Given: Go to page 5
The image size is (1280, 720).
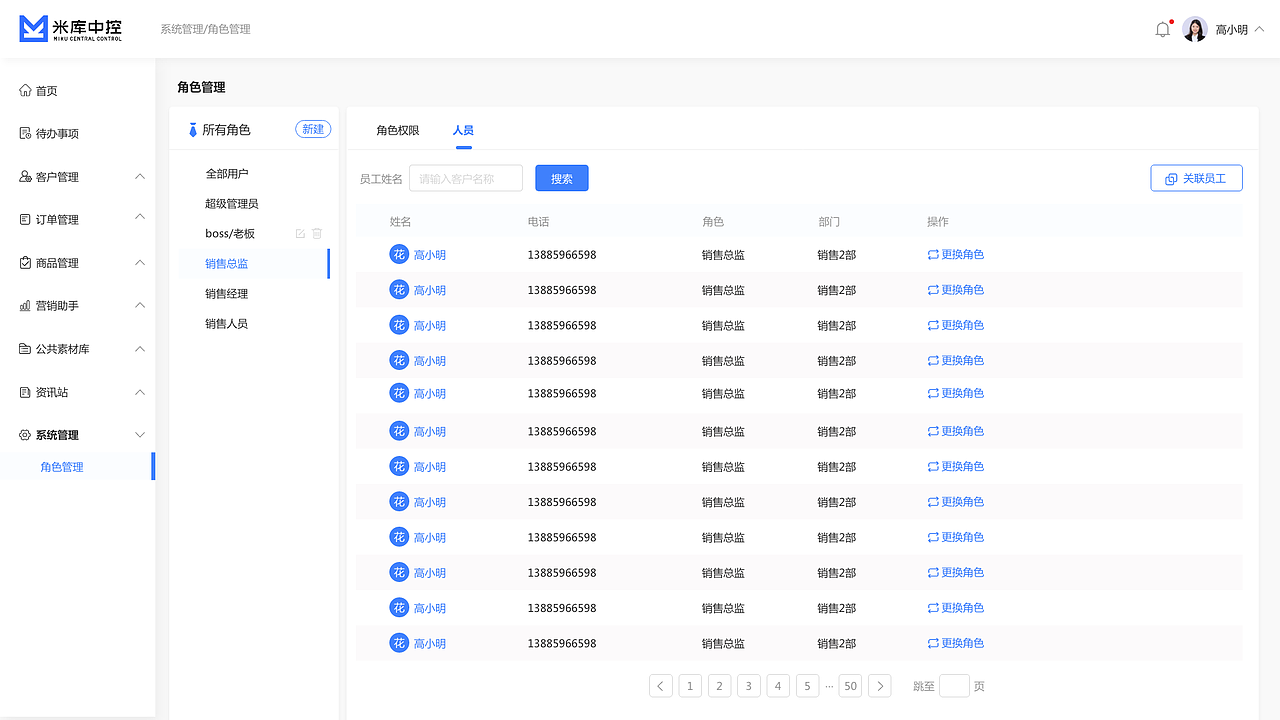Looking at the screenshot, I should click(807, 686).
